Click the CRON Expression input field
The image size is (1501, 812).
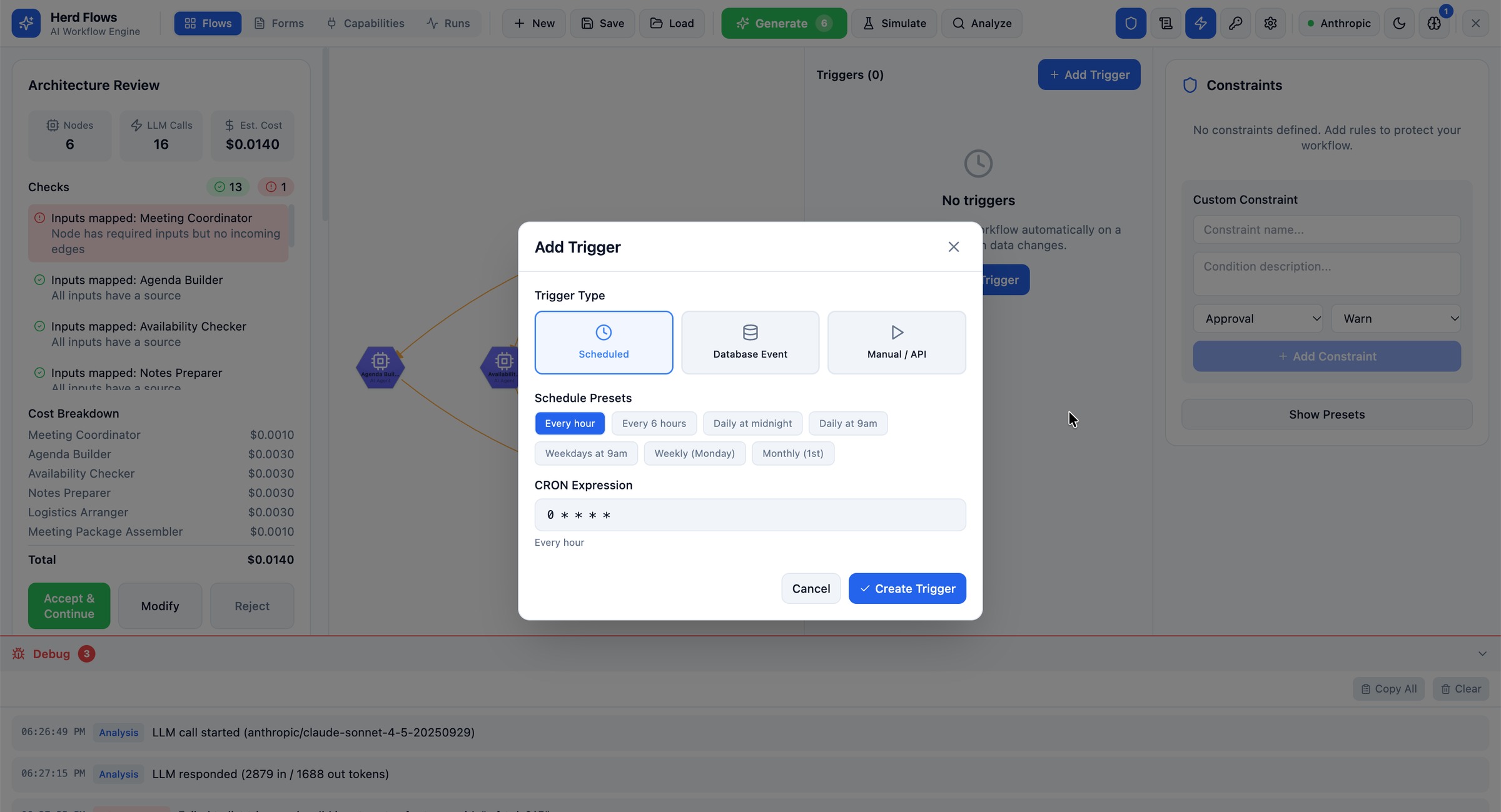coord(750,515)
